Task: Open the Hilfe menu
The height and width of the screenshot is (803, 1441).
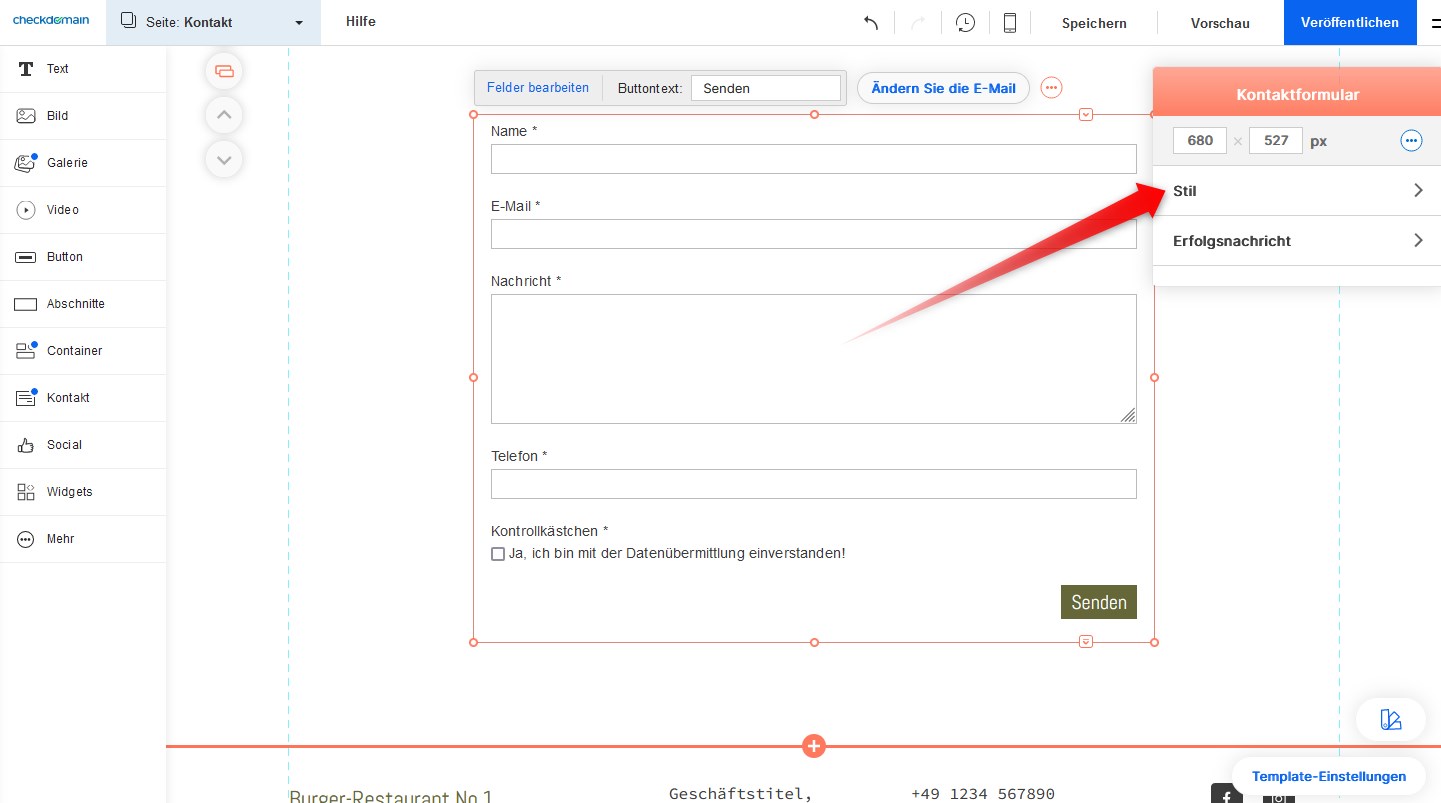Action: (x=361, y=22)
